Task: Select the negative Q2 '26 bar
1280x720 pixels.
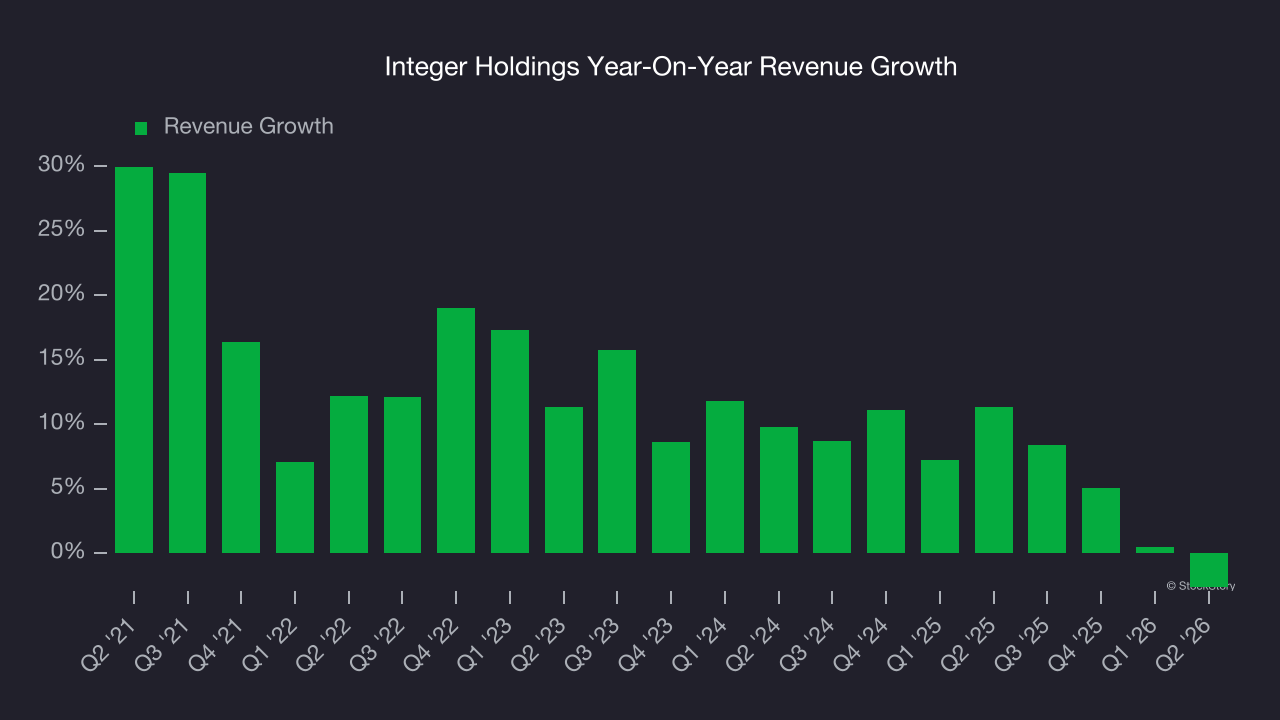Action: (1209, 570)
